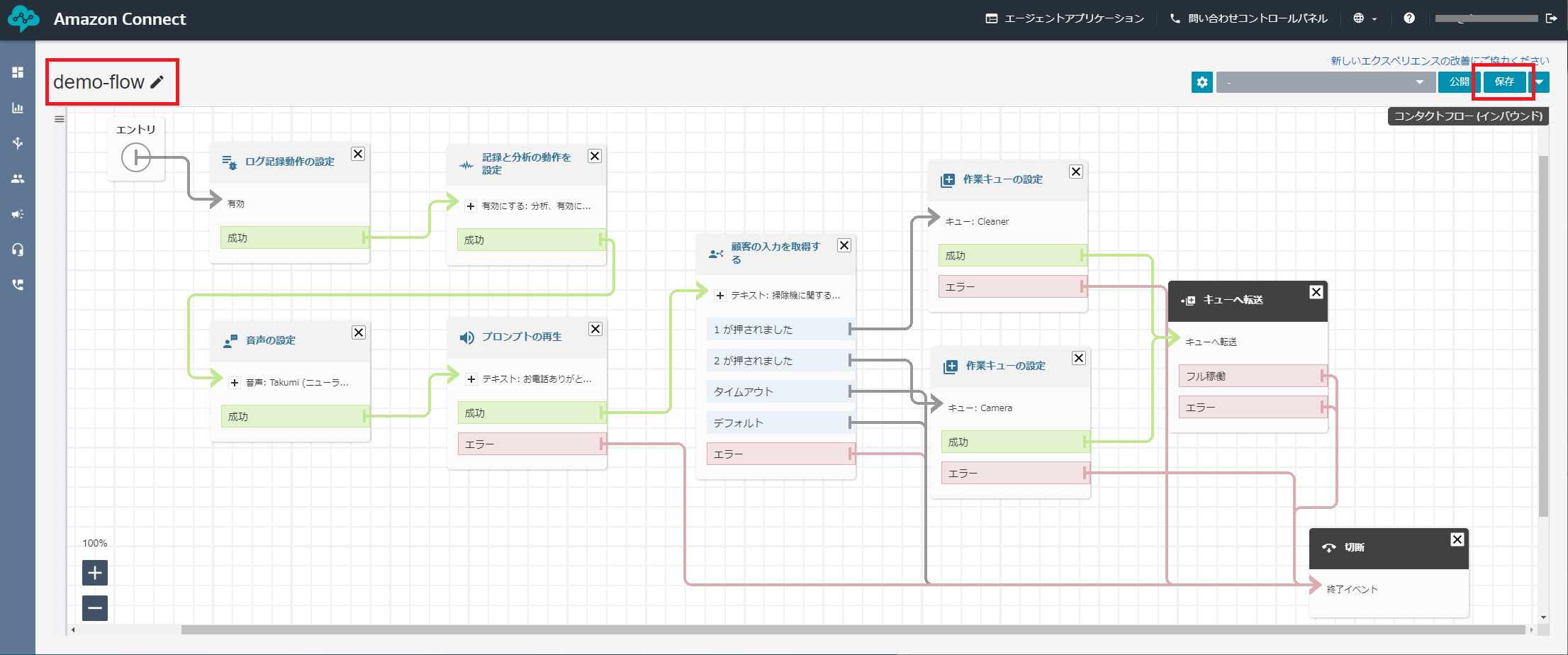Click the 保存 save button
This screenshot has width=1568, height=655.
pos(1504,82)
